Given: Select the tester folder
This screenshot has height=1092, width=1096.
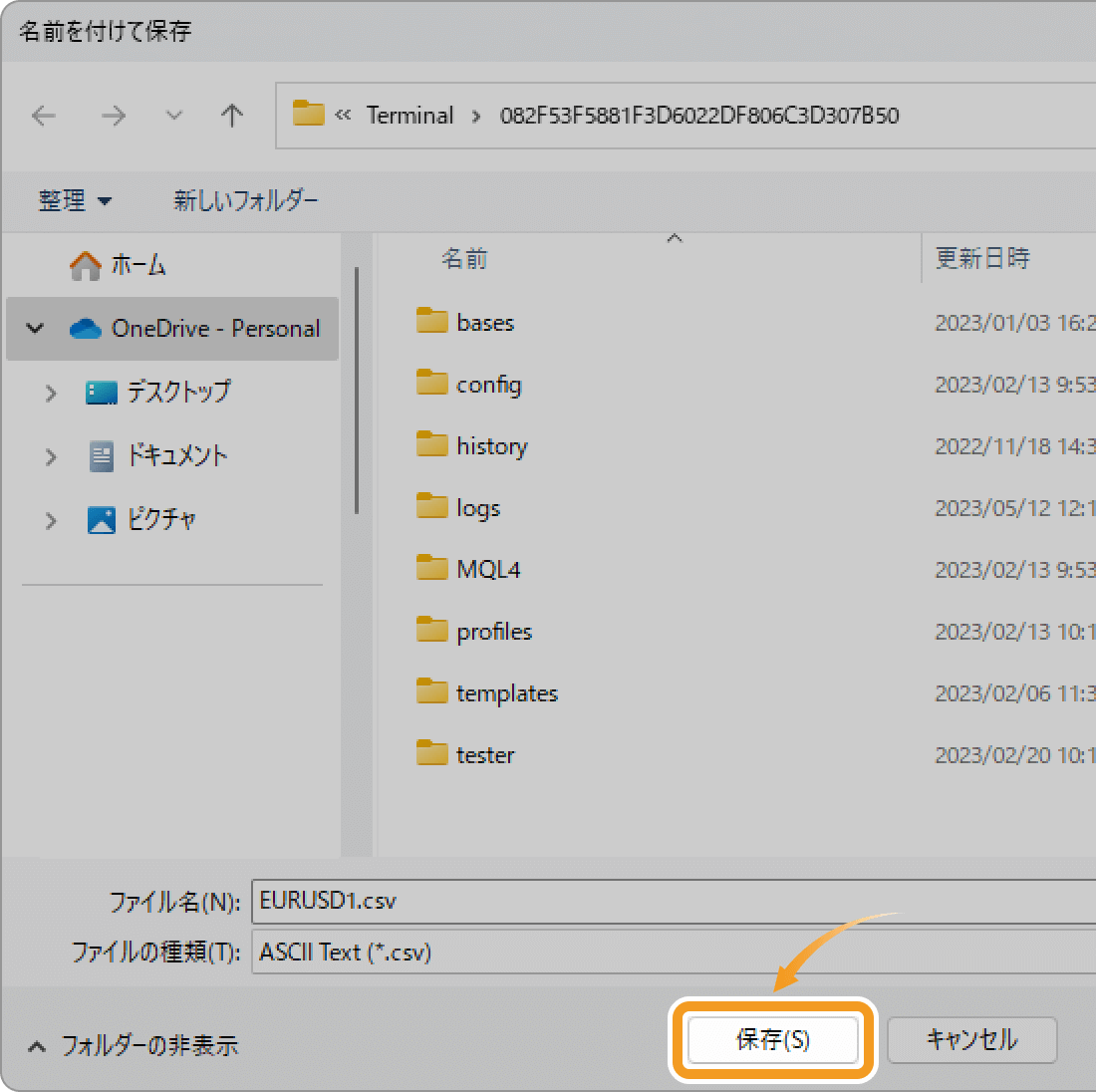Looking at the screenshot, I should [x=485, y=755].
